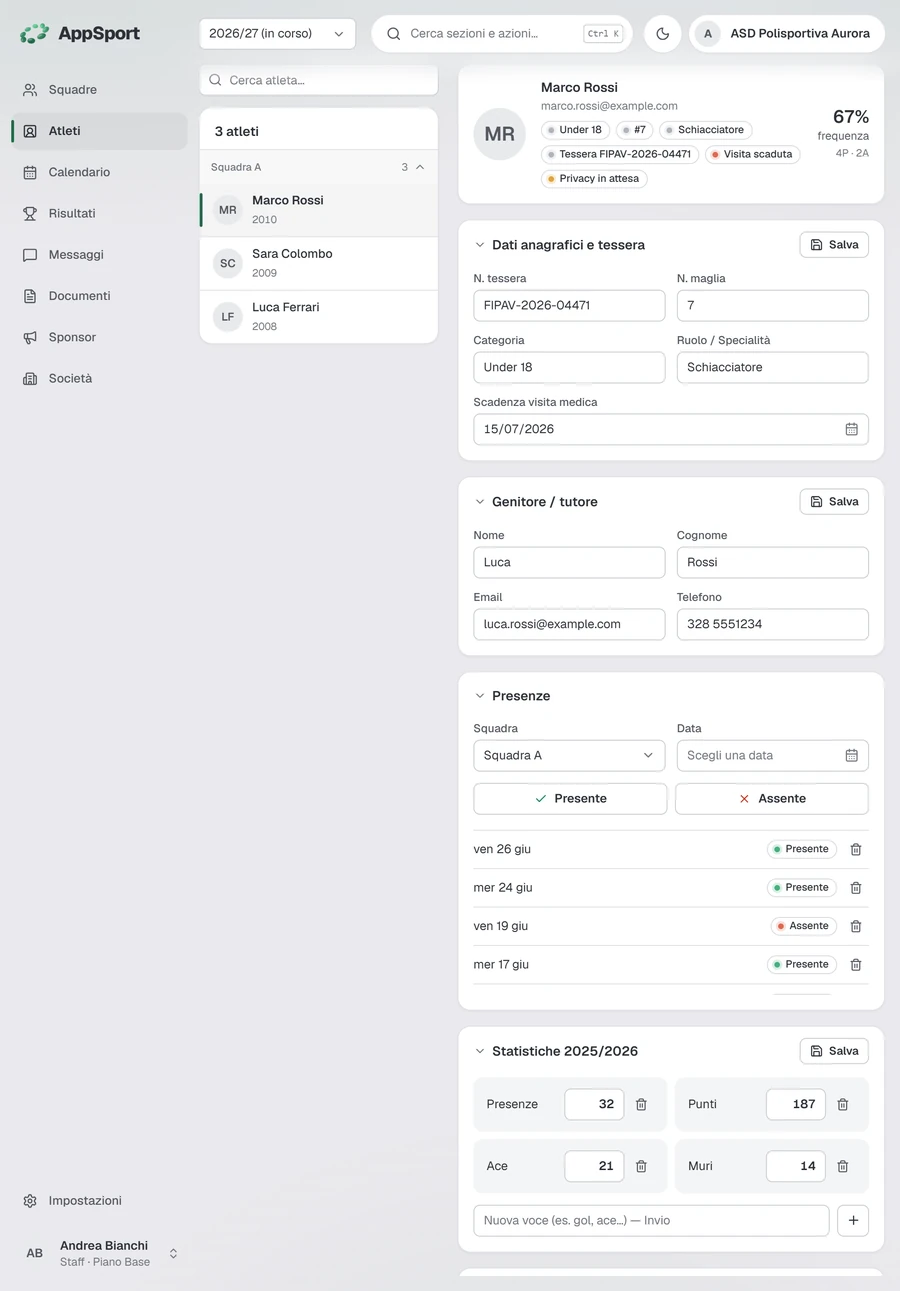Collapse the Dati anagrafici e tessera section

coord(480,245)
